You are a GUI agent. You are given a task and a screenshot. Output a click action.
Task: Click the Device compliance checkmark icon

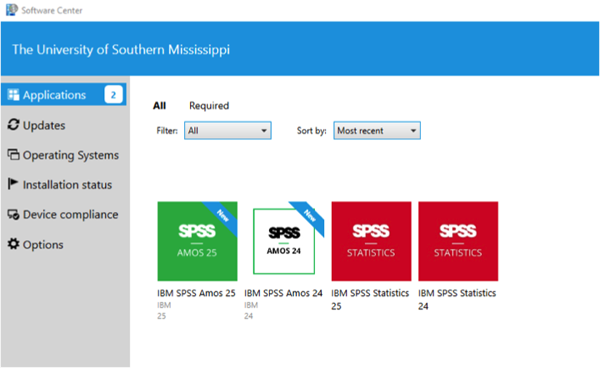(13, 215)
